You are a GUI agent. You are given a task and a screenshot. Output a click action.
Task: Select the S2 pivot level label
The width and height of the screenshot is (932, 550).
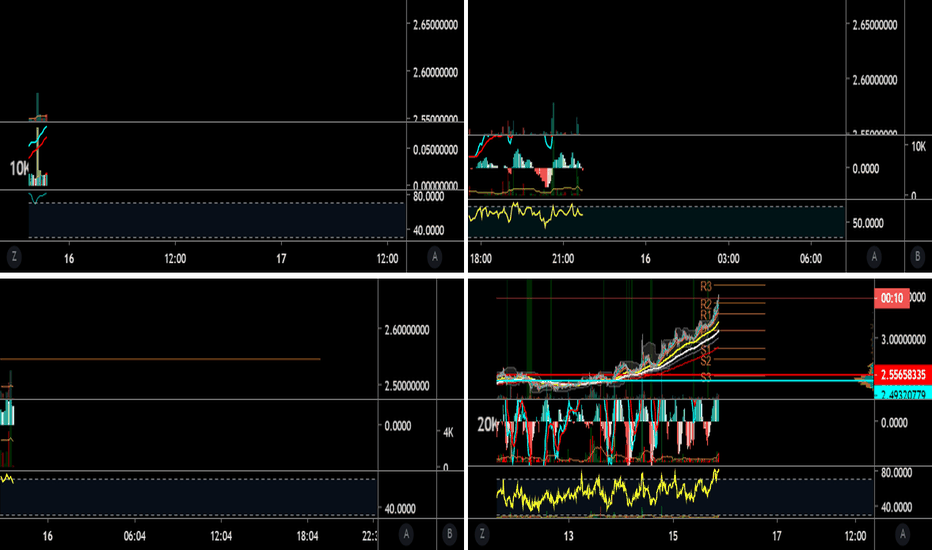(706, 361)
